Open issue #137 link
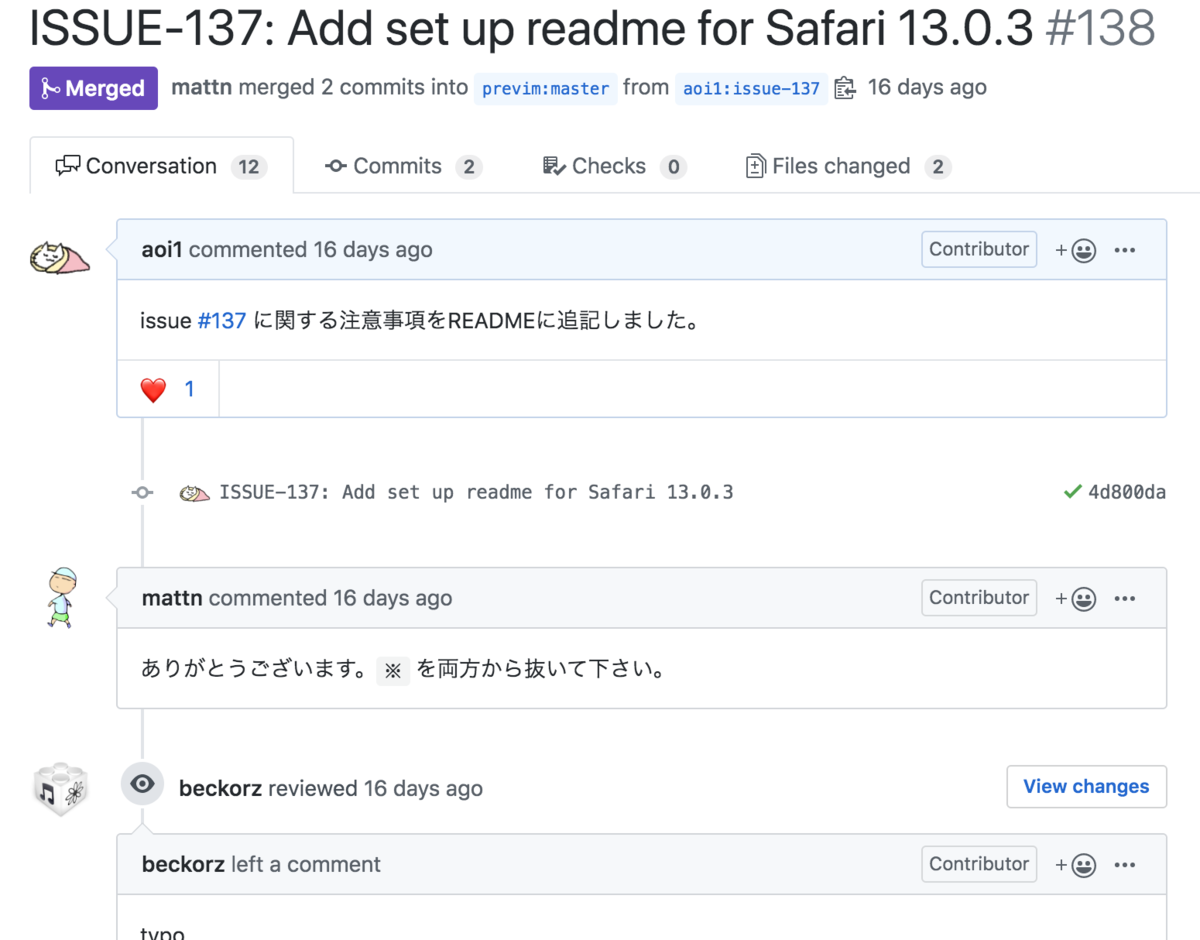This screenshot has width=1200, height=940. click(x=222, y=320)
